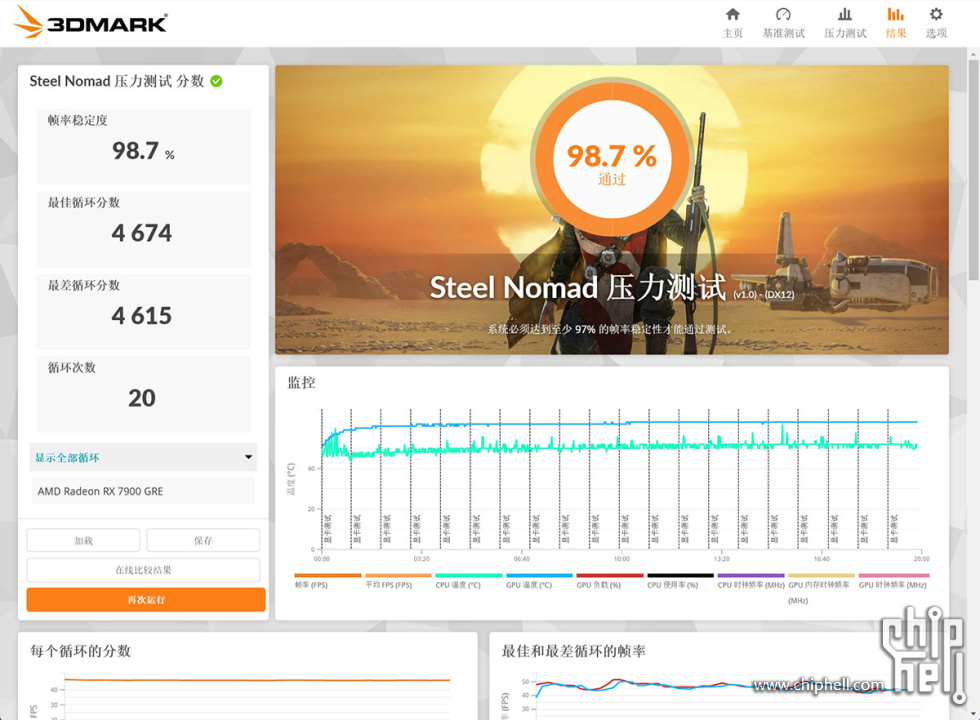Click the 最差循环分数 value 4 615

coord(142,316)
